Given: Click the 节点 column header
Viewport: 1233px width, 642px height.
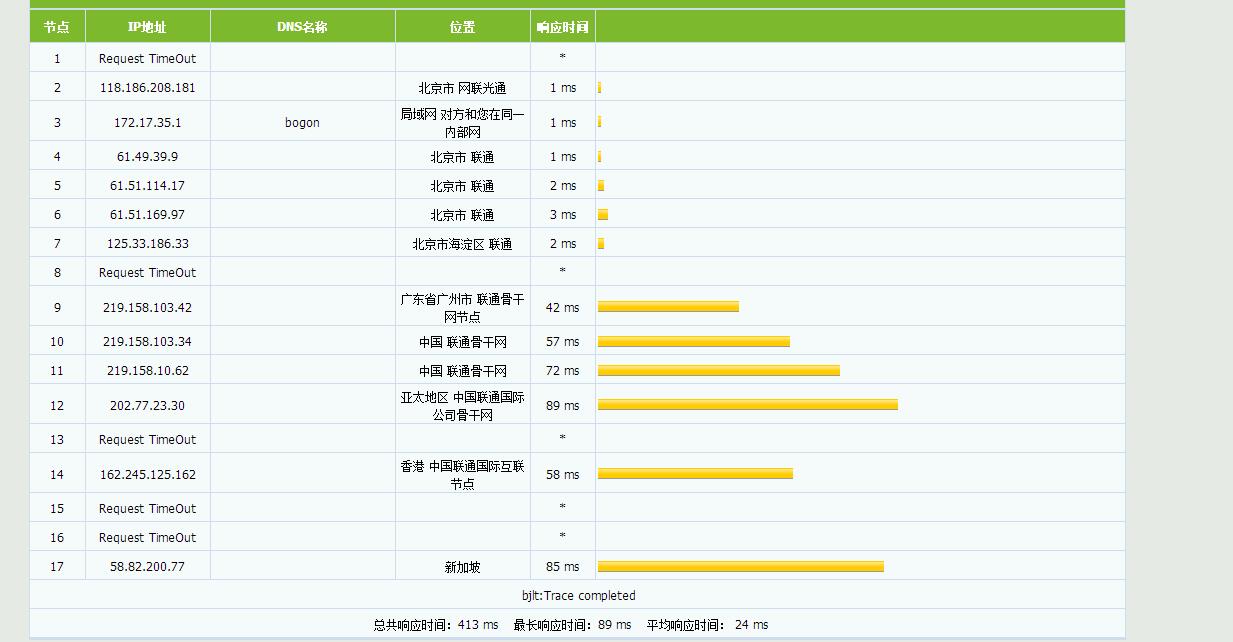Looking at the screenshot, I should point(57,27).
